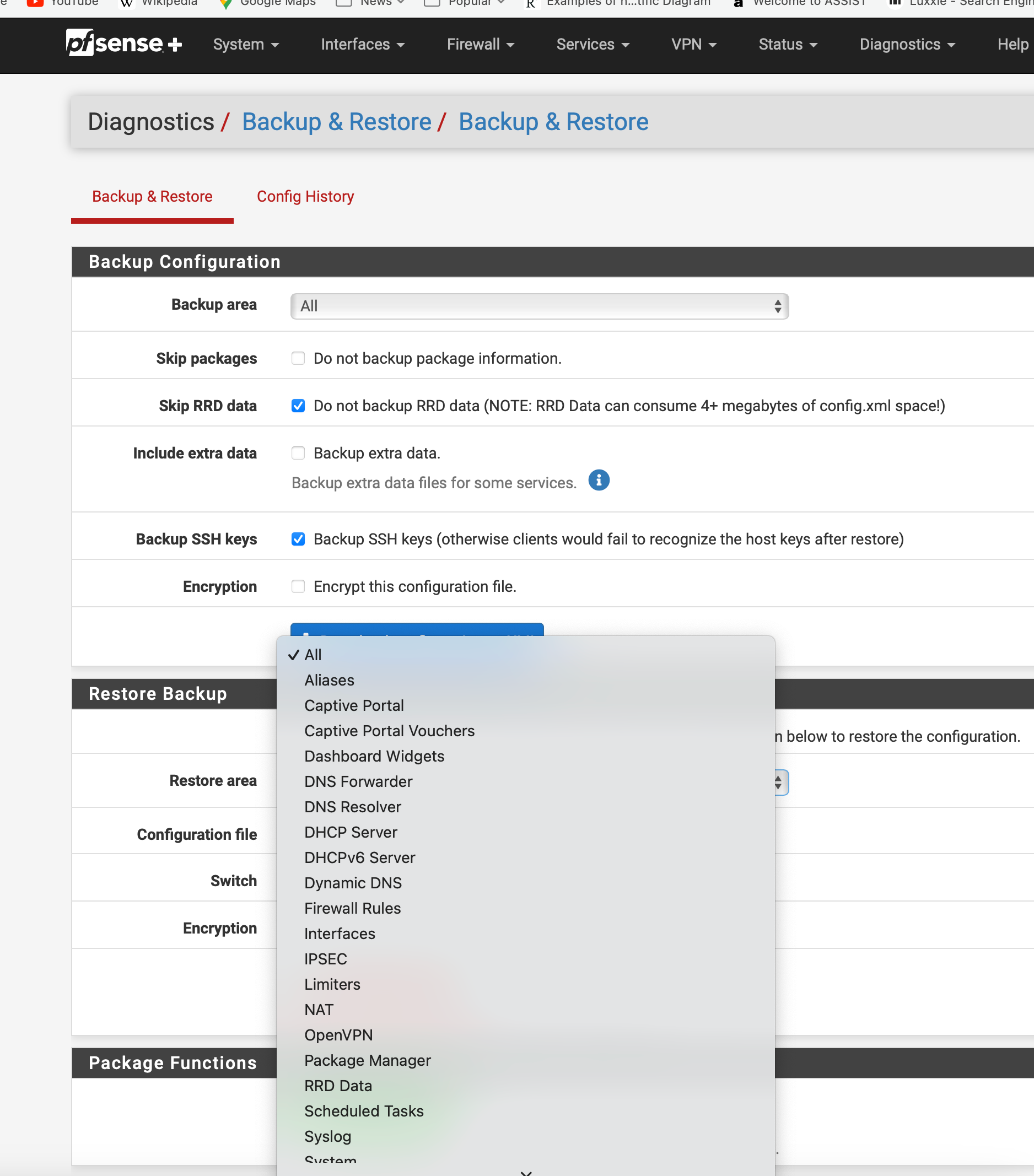Image resolution: width=1034 pixels, height=1176 pixels.
Task: Click the pfSense Plus logo
Action: coord(123,43)
